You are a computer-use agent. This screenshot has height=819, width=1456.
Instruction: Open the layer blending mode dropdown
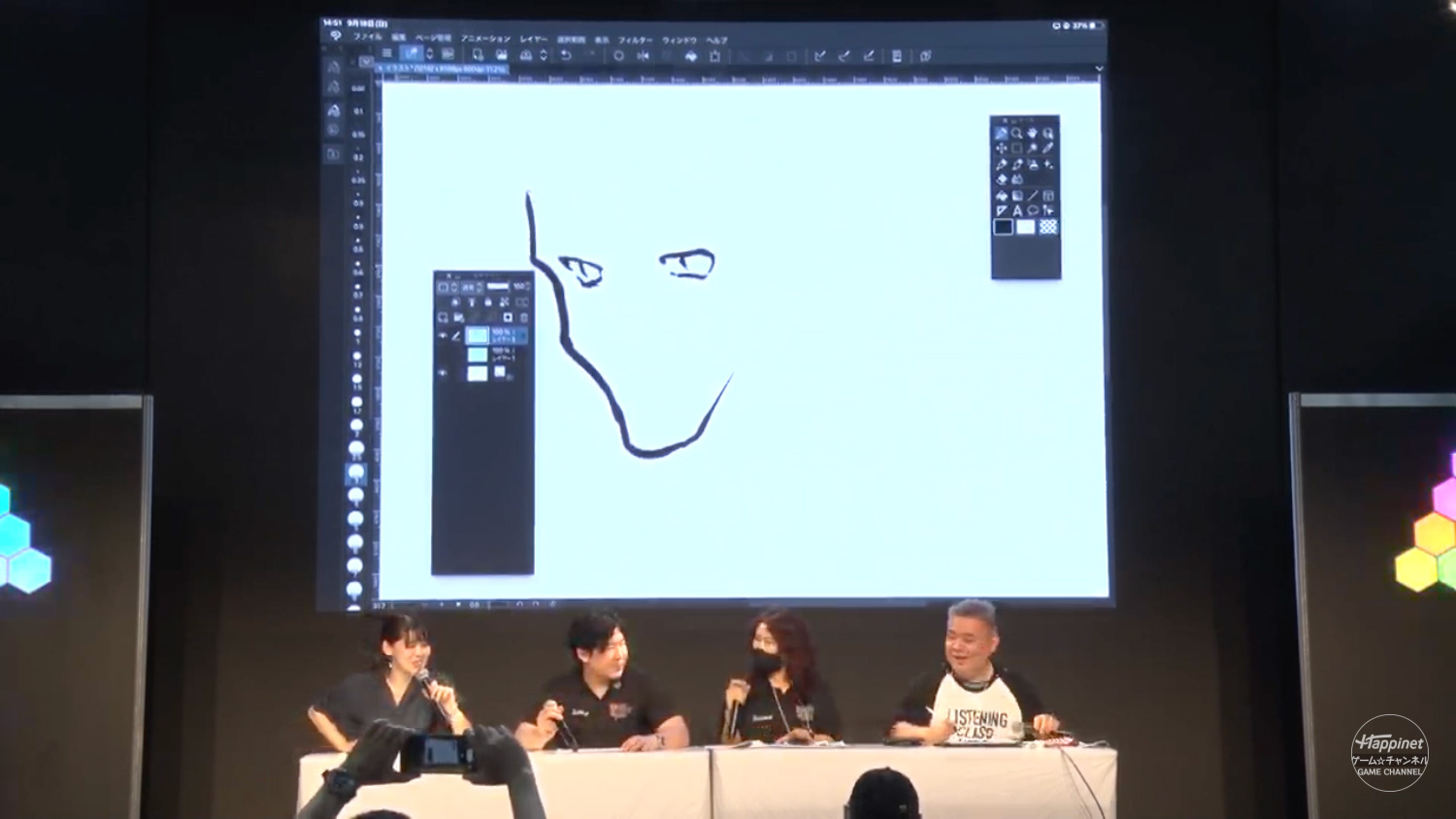[471, 287]
